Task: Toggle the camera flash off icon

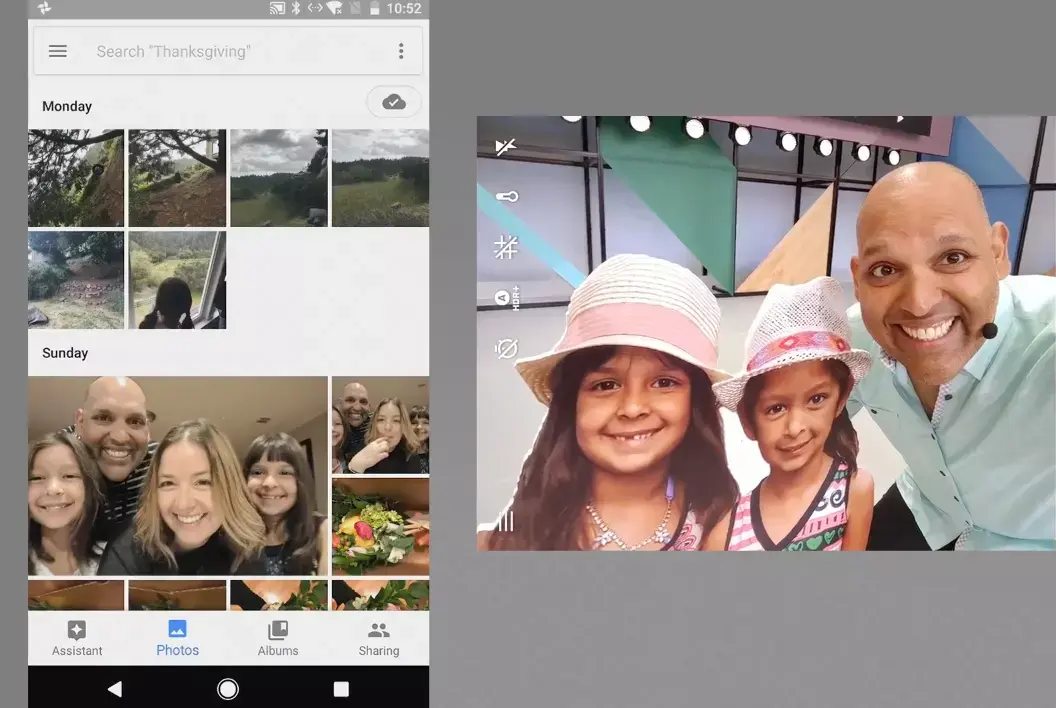Action: (506, 146)
